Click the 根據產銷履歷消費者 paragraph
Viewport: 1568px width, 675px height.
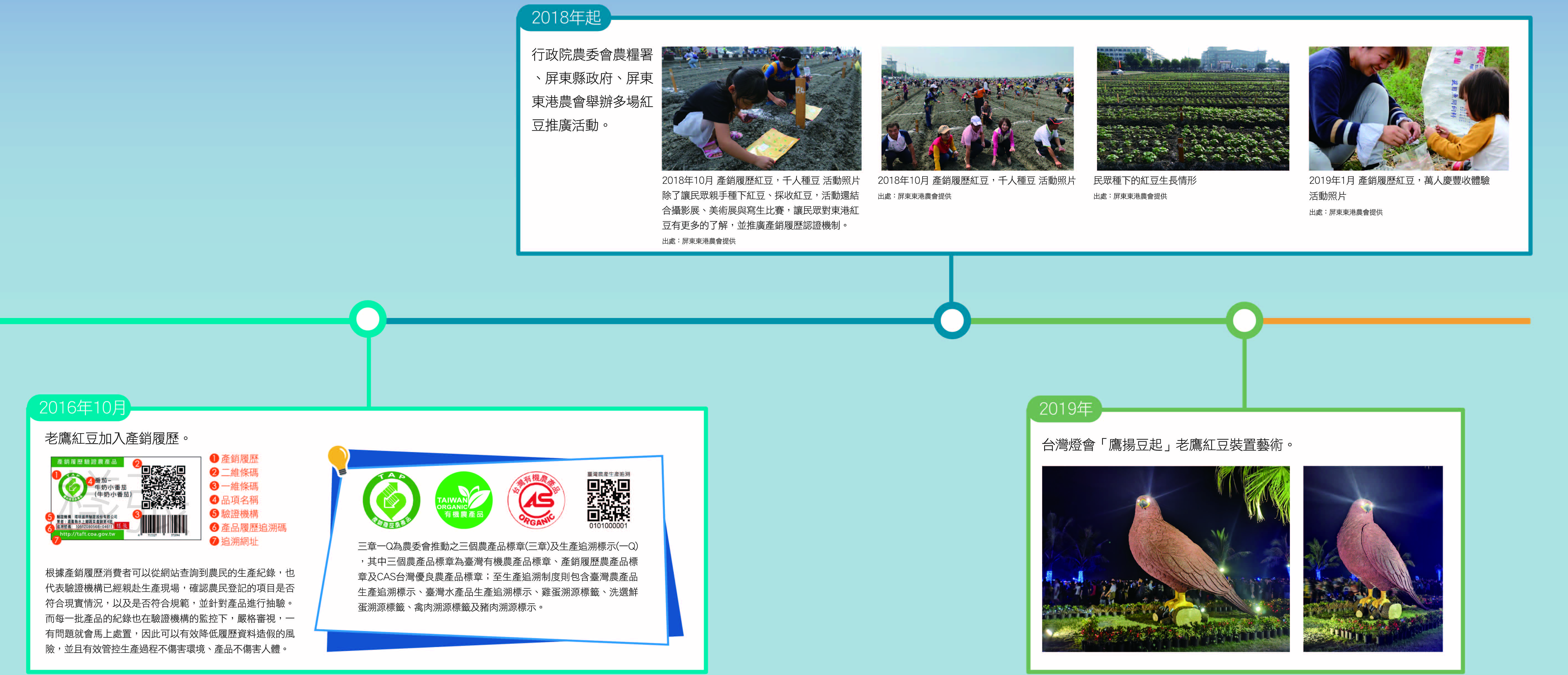point(170,610)
